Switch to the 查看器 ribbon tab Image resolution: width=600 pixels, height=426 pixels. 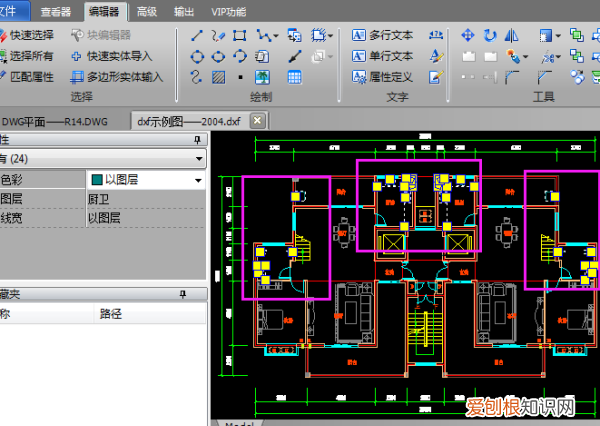[x=56, y=12]
